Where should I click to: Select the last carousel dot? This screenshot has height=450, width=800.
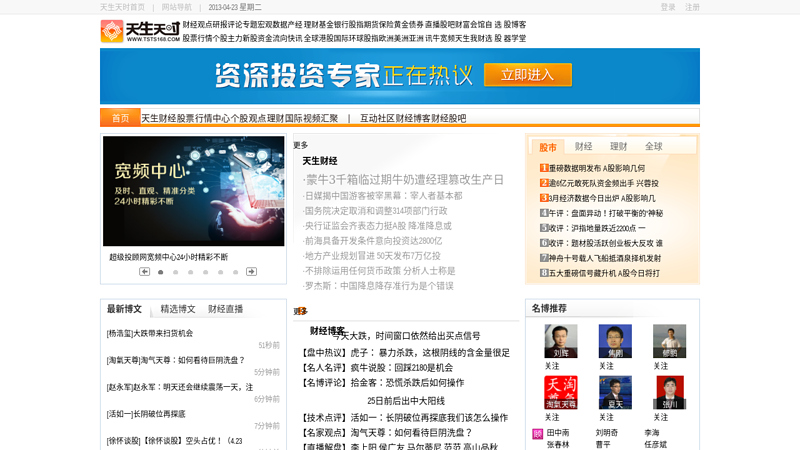click(x=235, y=272)
